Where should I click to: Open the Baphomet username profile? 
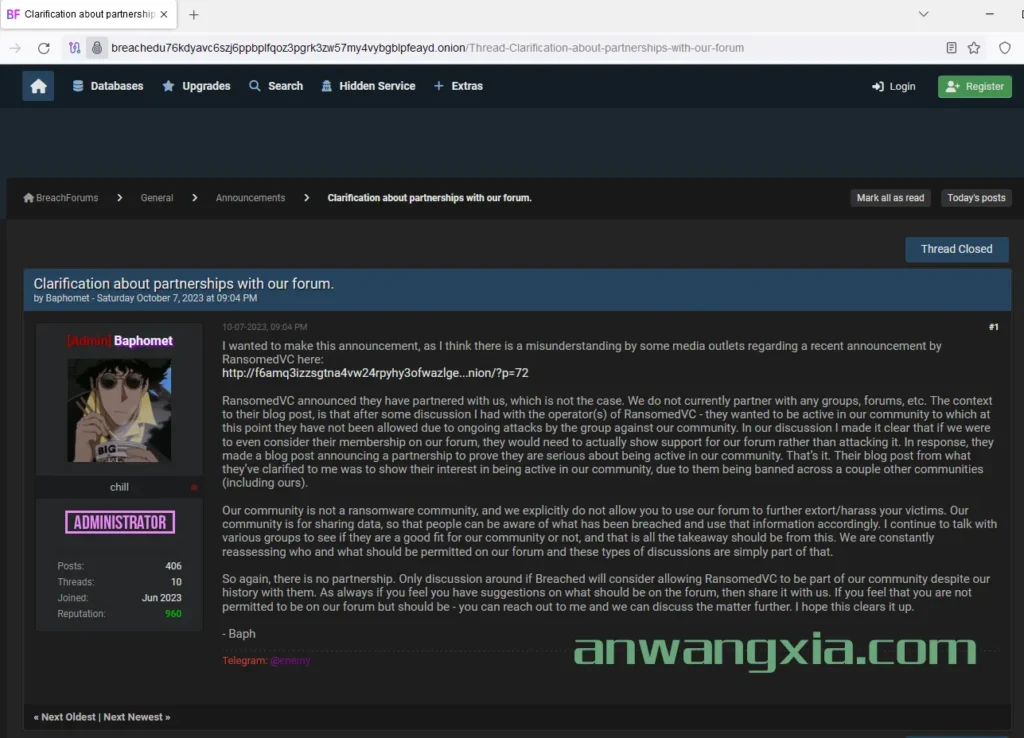point(143,341)
